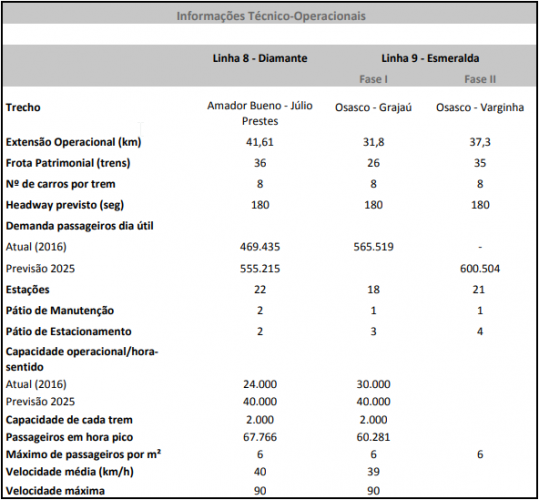Click the Osasco - Grajaú cell
The image size is (539, 500).
click(373, 107)
